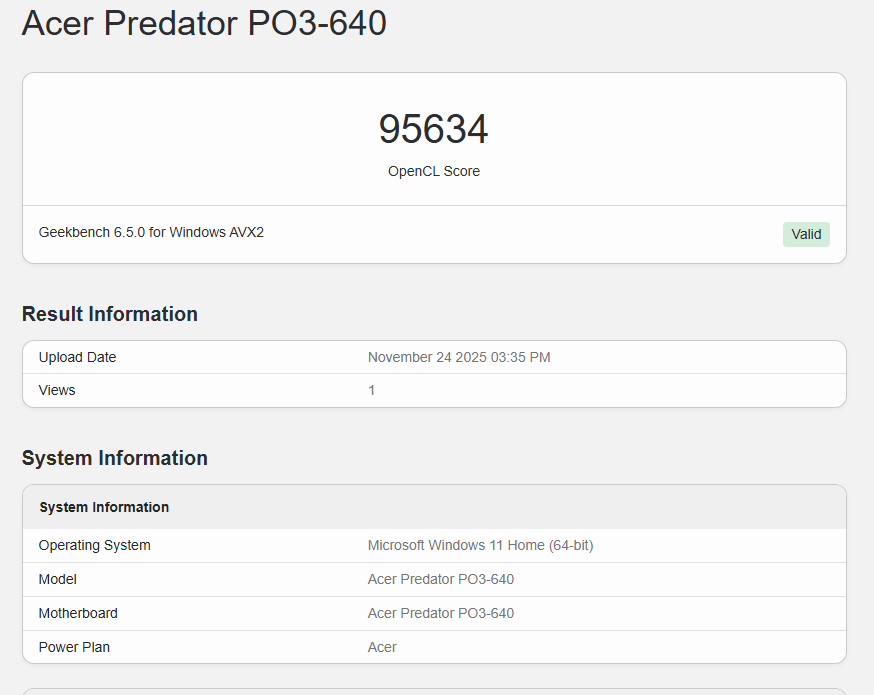Click the large System Information section heading
874x695 pixels.
[x=115, y=458]
